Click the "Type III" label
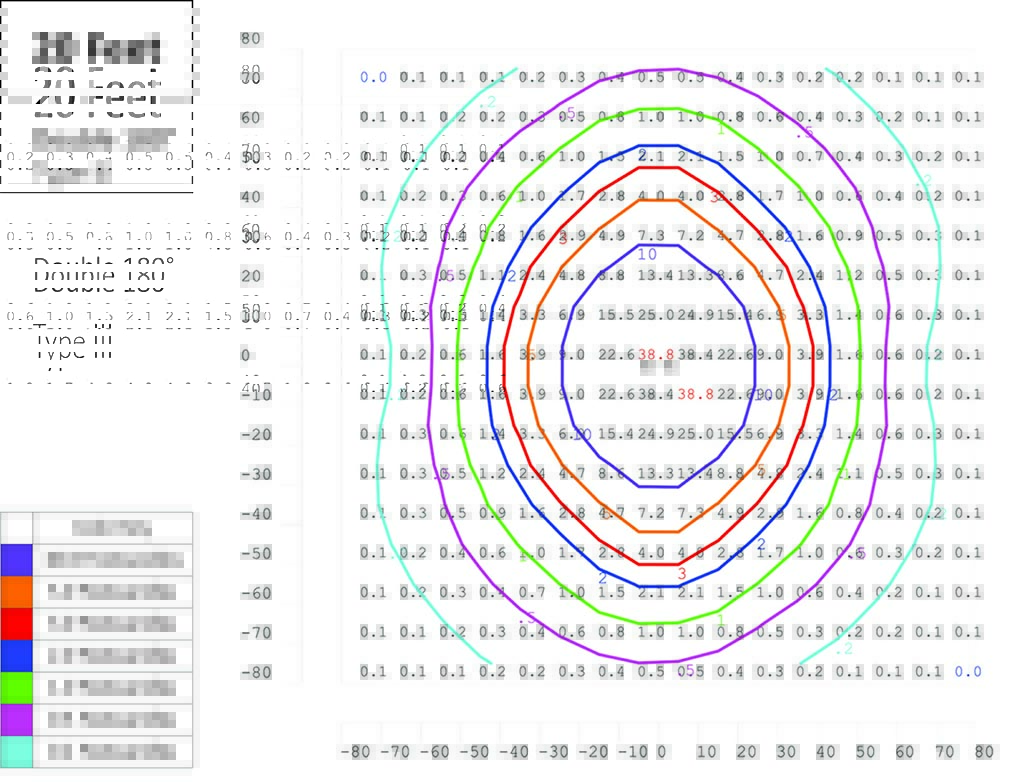 74,346
